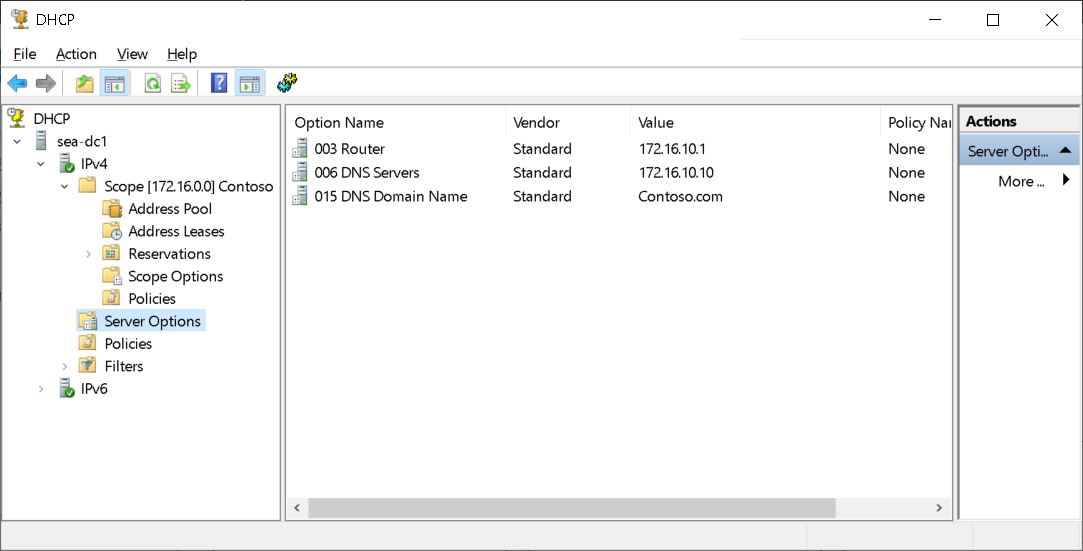Toggle the Show/Hide Action Pane button
This screenshot has height=551, width=1083.
[249, 84]
